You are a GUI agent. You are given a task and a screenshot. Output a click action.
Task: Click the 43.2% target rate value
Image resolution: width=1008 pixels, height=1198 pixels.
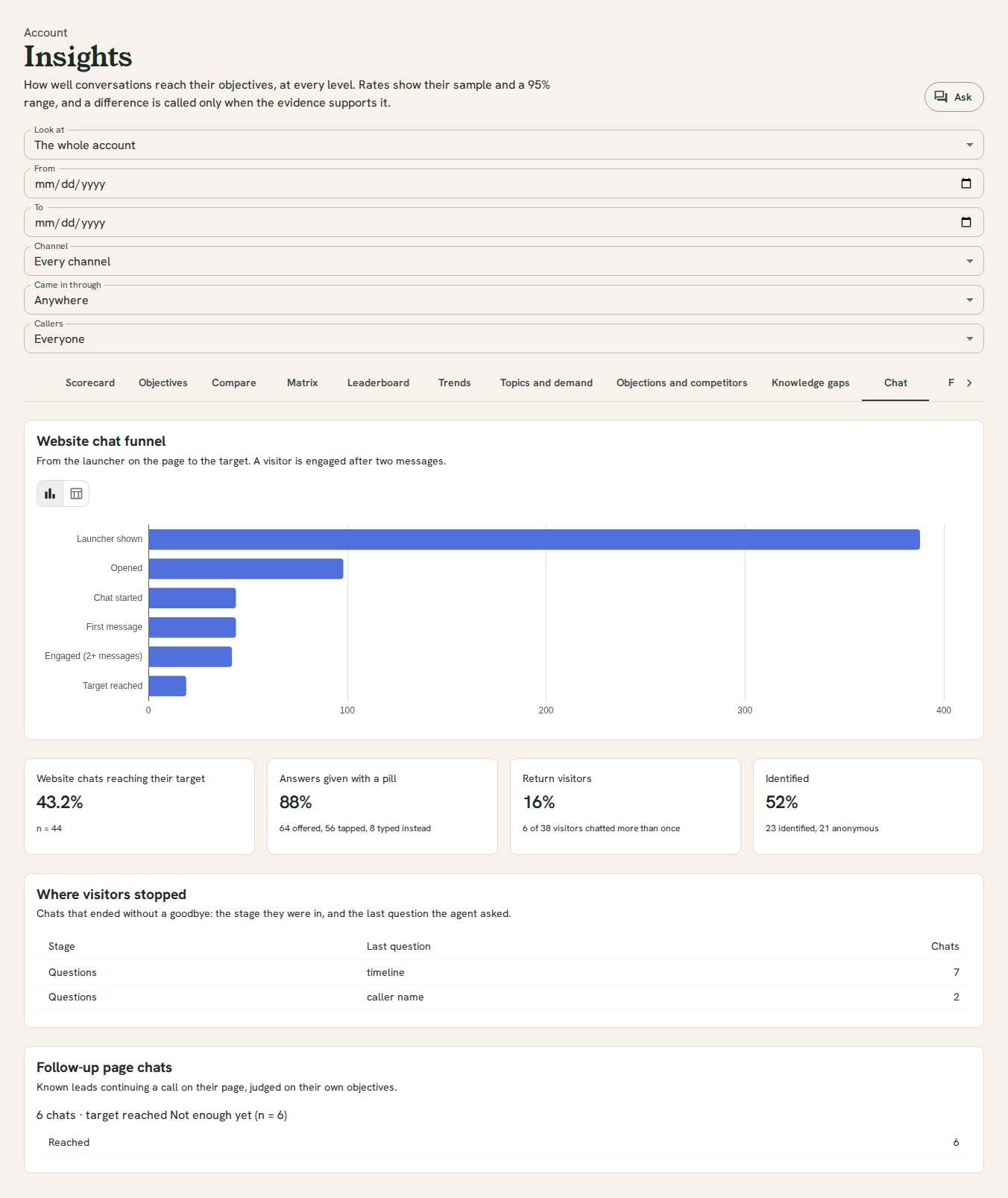pos(60,802)
